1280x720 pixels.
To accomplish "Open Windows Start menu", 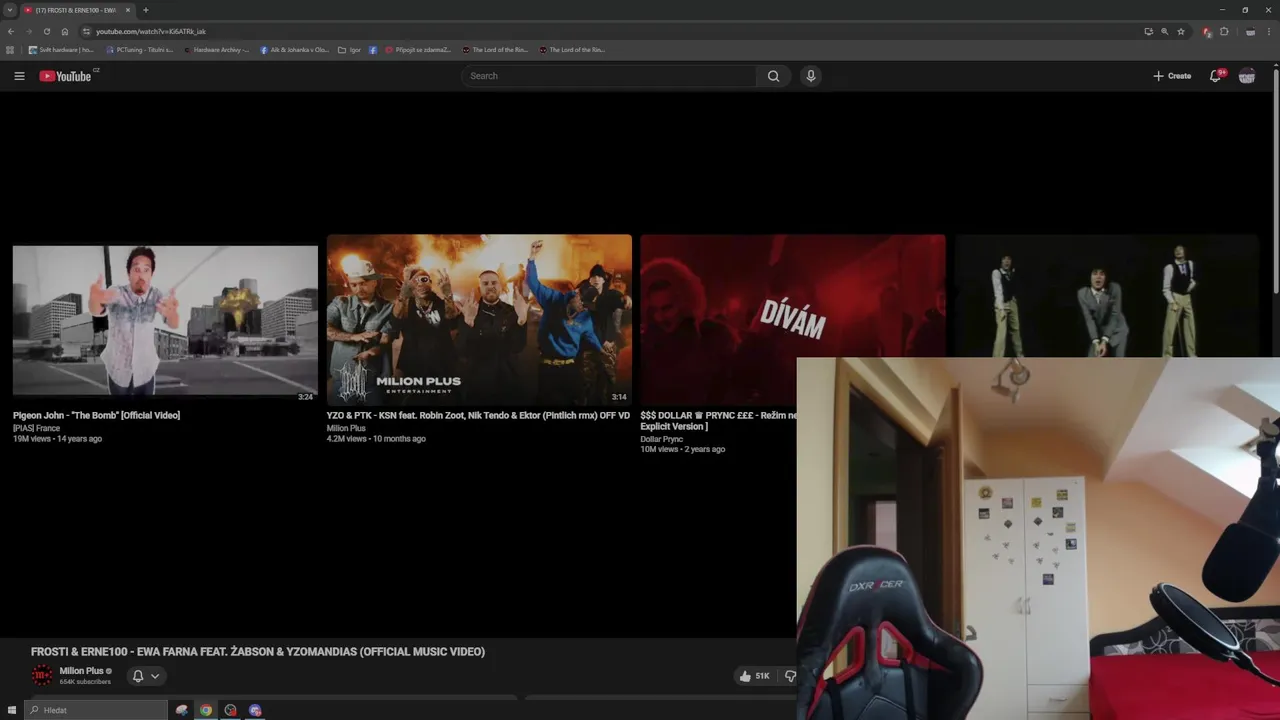I will tap(12, 710).
